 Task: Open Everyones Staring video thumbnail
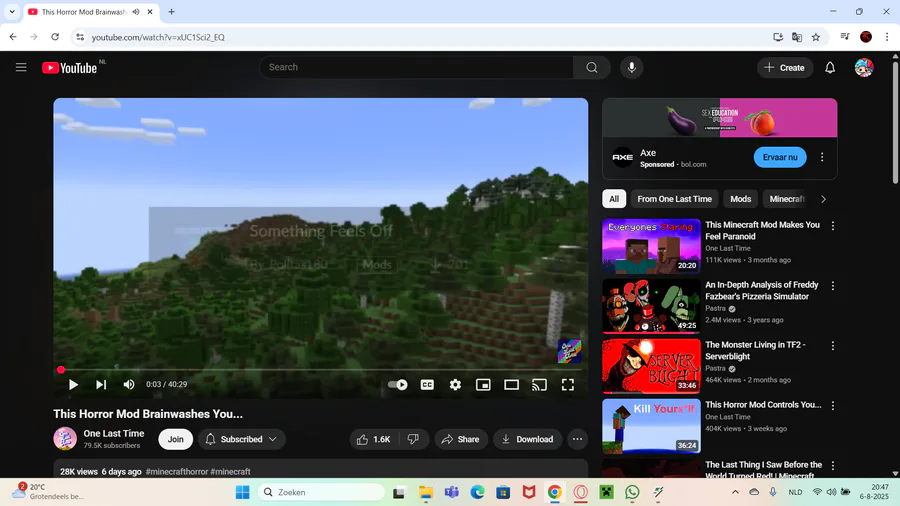coord(651,246)
